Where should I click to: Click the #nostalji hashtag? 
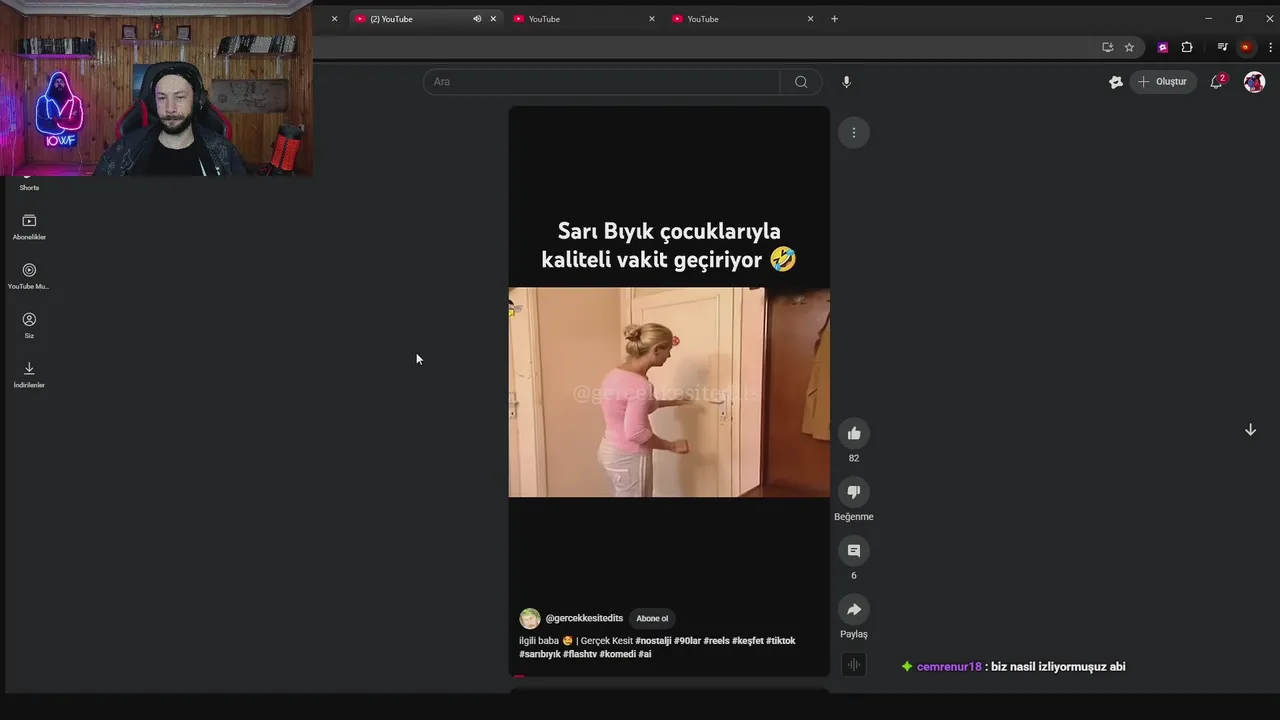[x=653, y=641]
